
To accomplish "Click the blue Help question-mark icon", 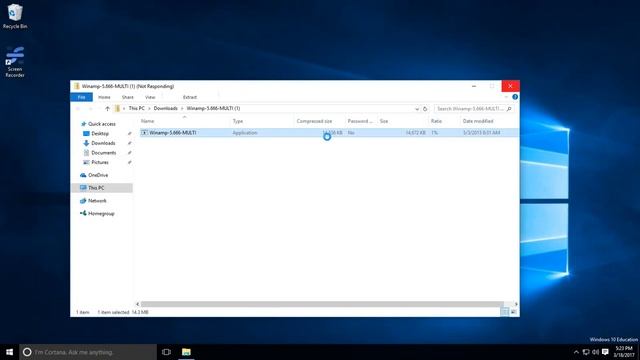I will (515, 97).
